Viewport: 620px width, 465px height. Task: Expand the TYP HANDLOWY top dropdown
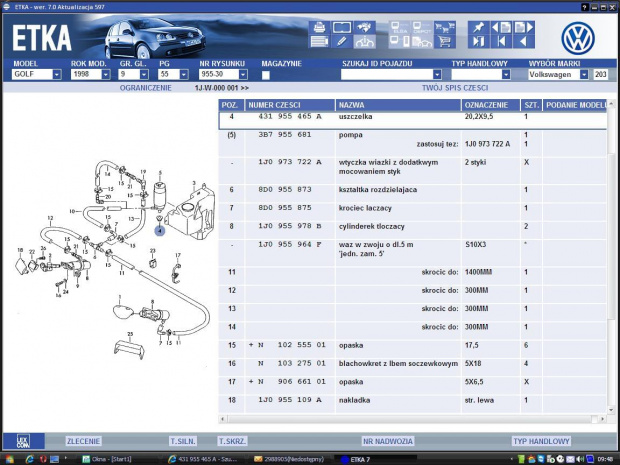pos(506,74)
